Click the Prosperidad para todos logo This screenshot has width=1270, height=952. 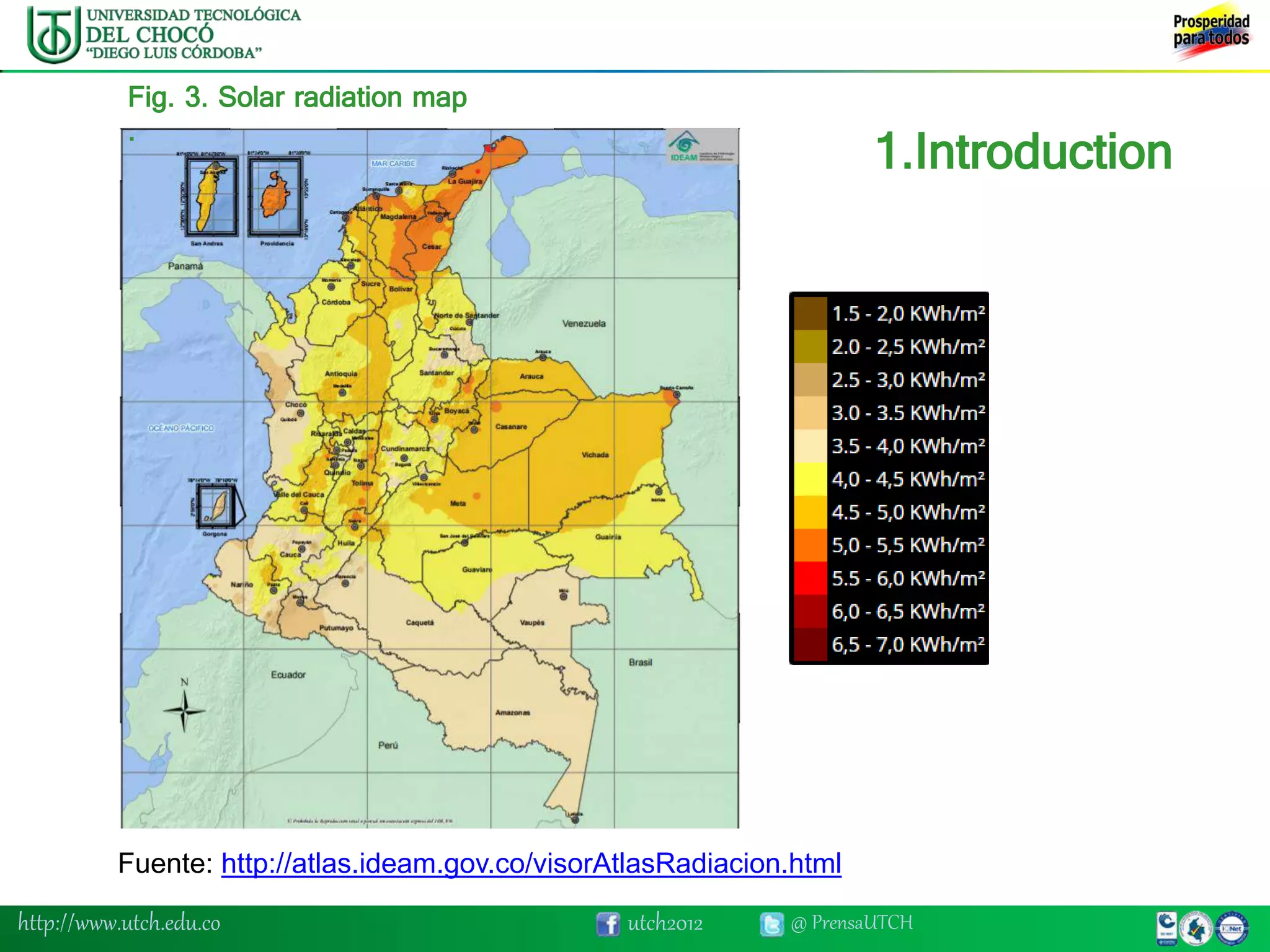pyautogui.click(x=1210, y=32)
